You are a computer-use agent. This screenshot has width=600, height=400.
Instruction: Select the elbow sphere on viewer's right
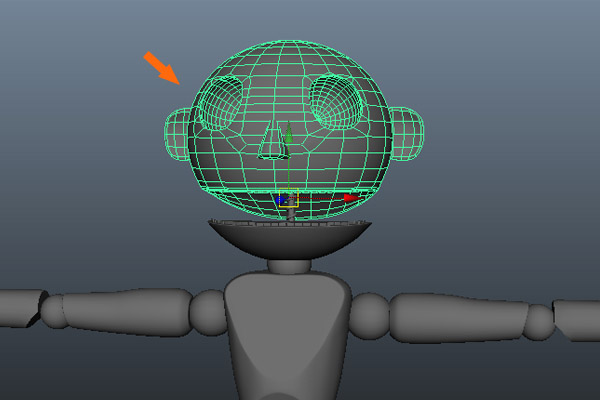pos(539,322)
